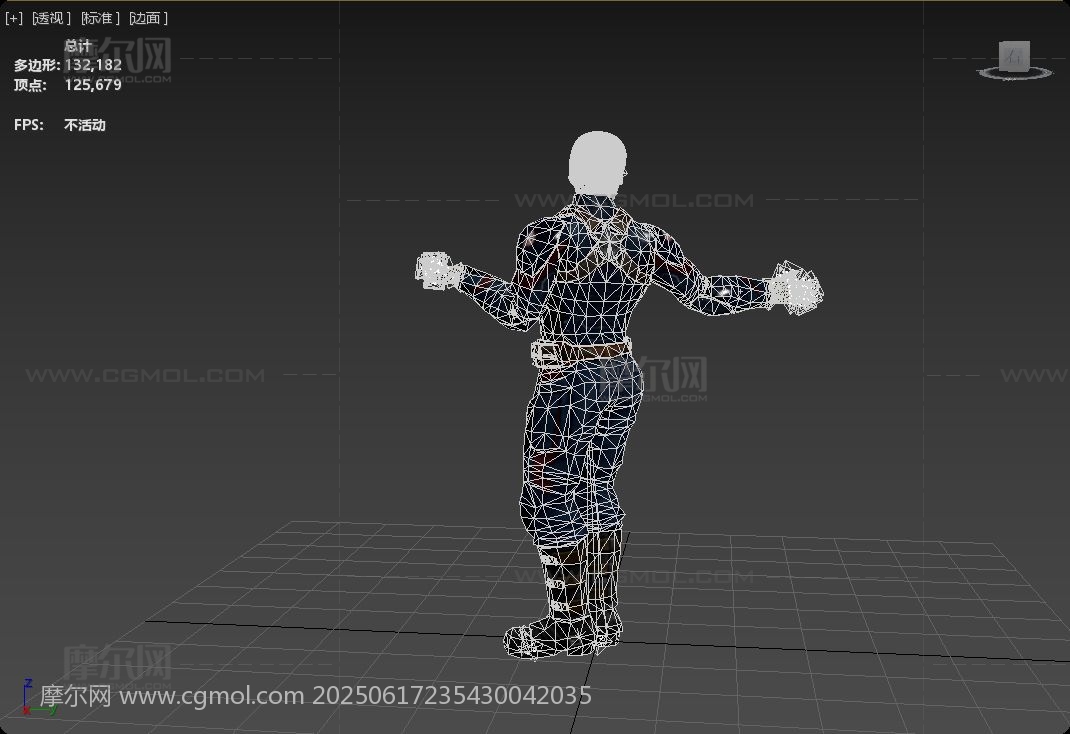Screen dimensions: 1070x734
Task: Click the ViewCube face in the viewport corner
Action: [x=1014, y=55]
